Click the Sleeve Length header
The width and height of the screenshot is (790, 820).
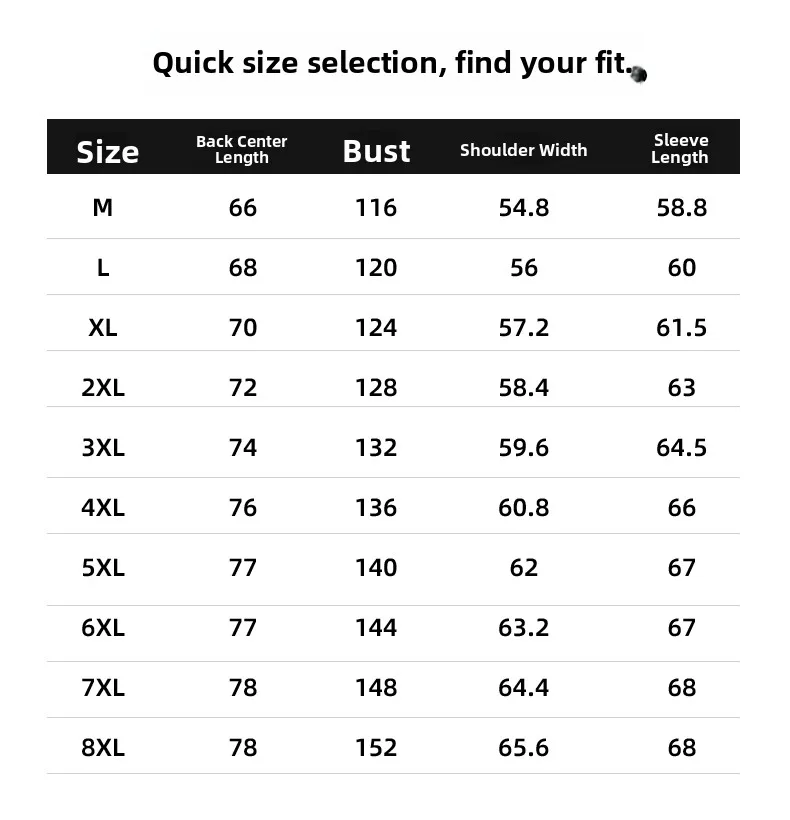pos(680,149)
